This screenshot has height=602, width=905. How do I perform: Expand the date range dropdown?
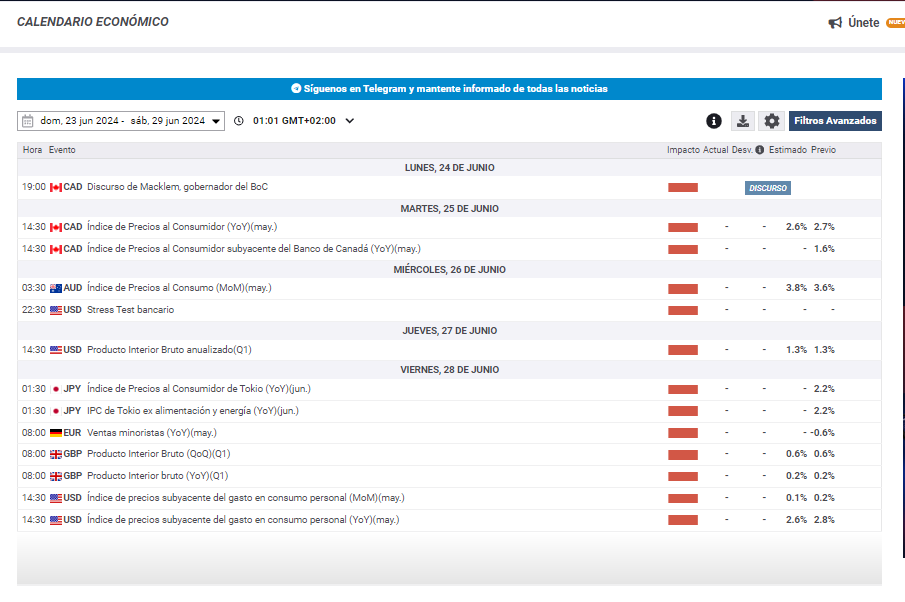(x=216, y=122)
